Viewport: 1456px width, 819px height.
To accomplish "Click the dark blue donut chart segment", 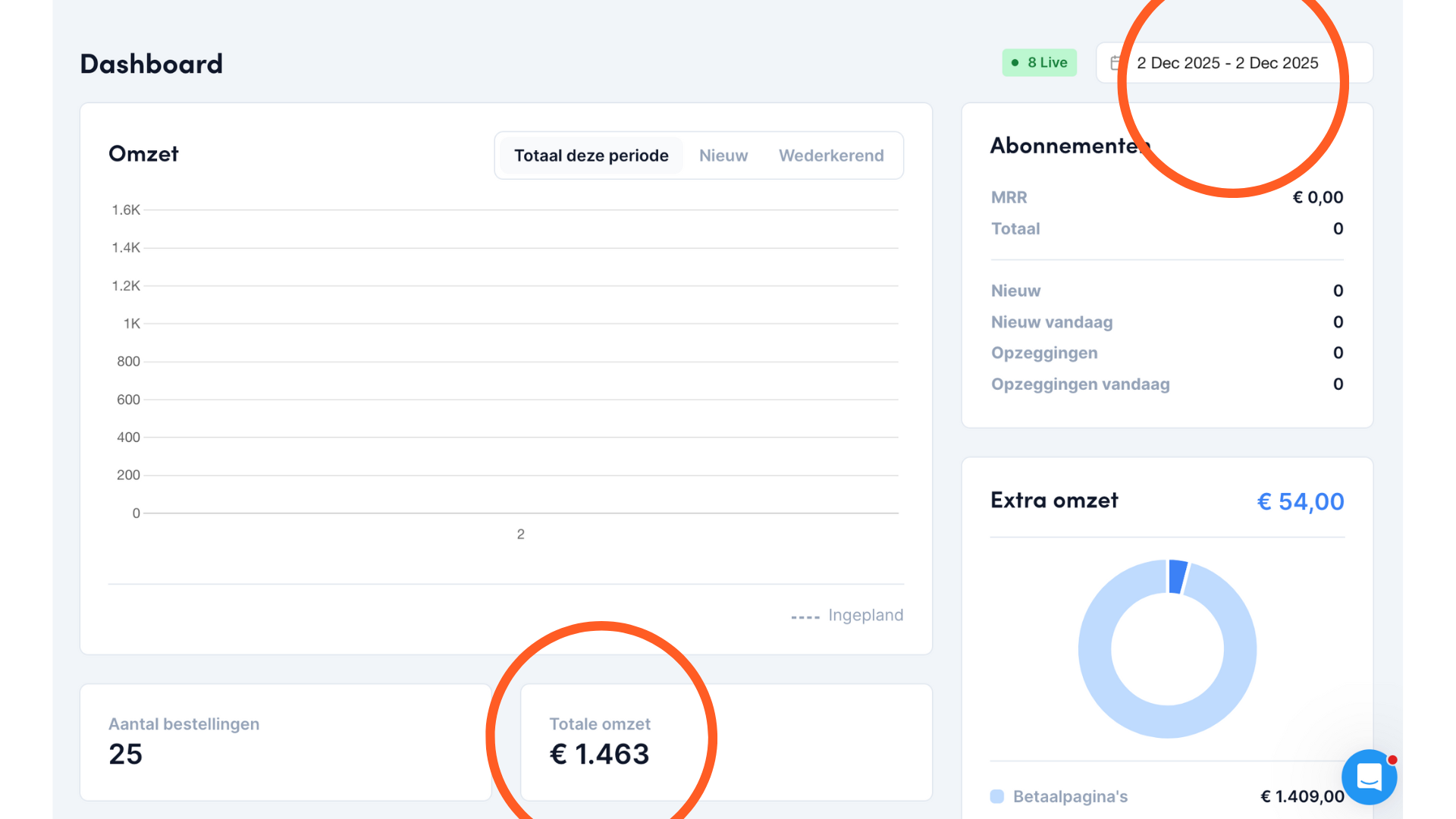I will click(x=1177, y=576).
